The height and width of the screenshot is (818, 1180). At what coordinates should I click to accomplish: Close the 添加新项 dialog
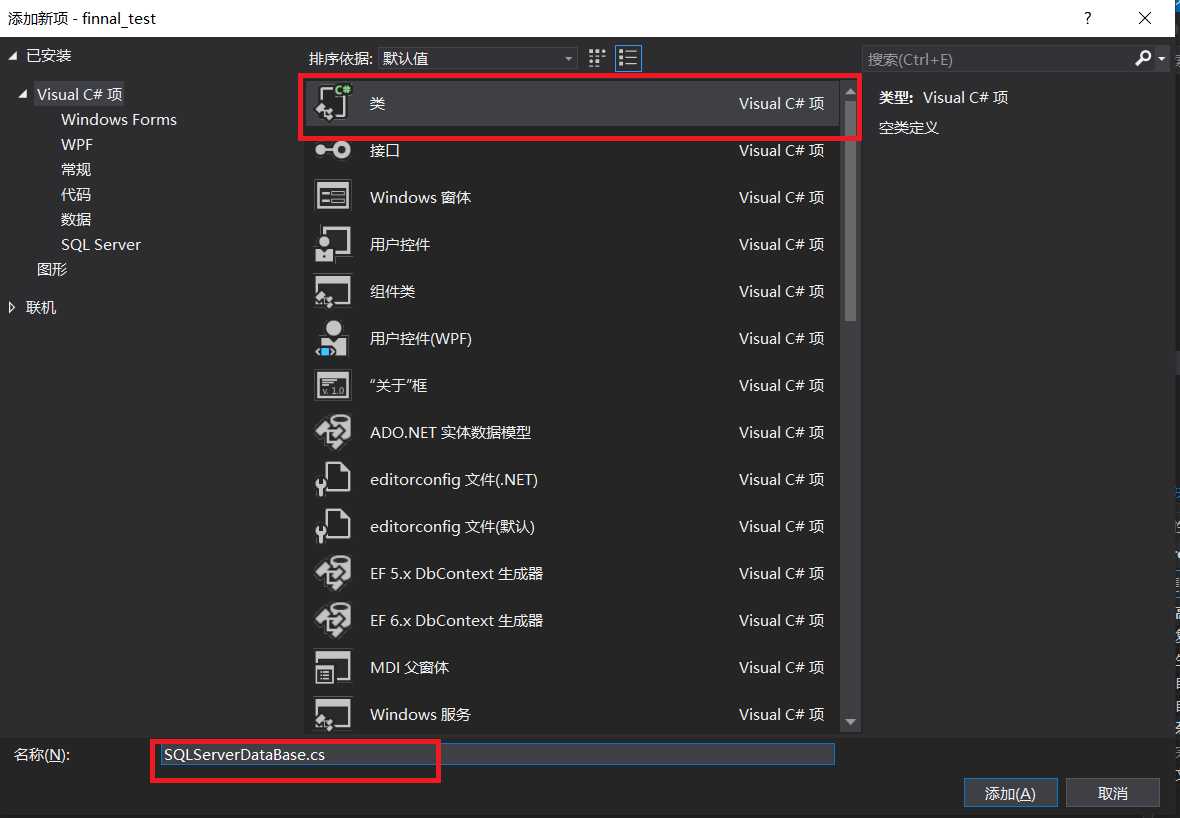pos(1145,18)
